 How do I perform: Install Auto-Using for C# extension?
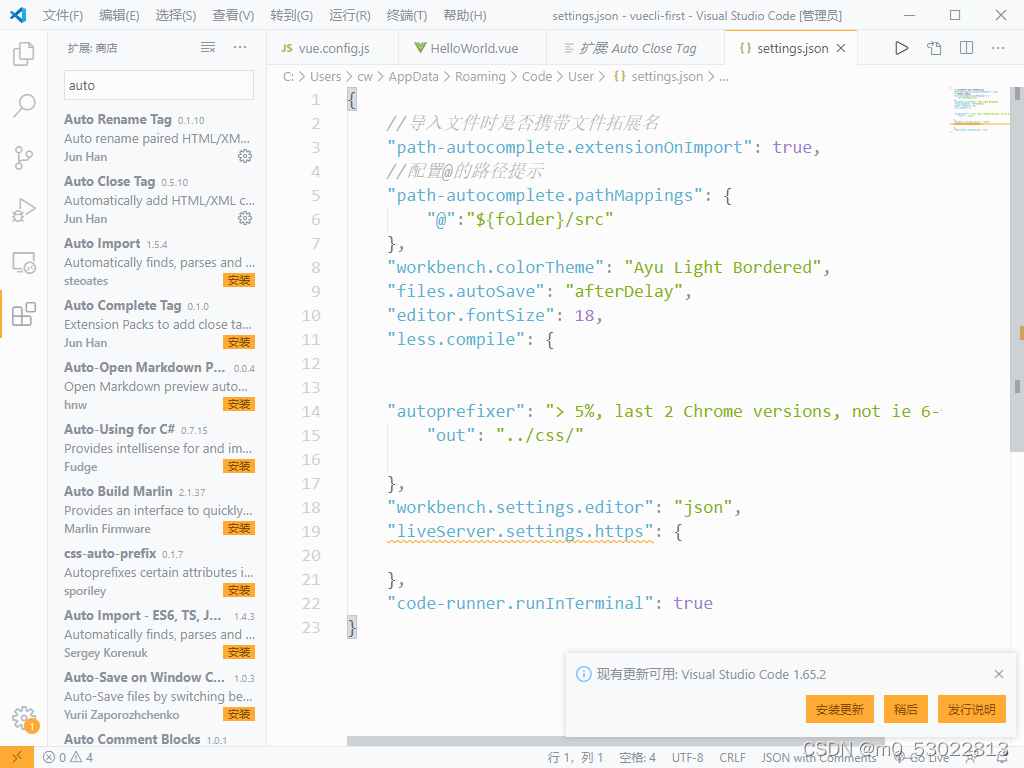click(239, 466)
